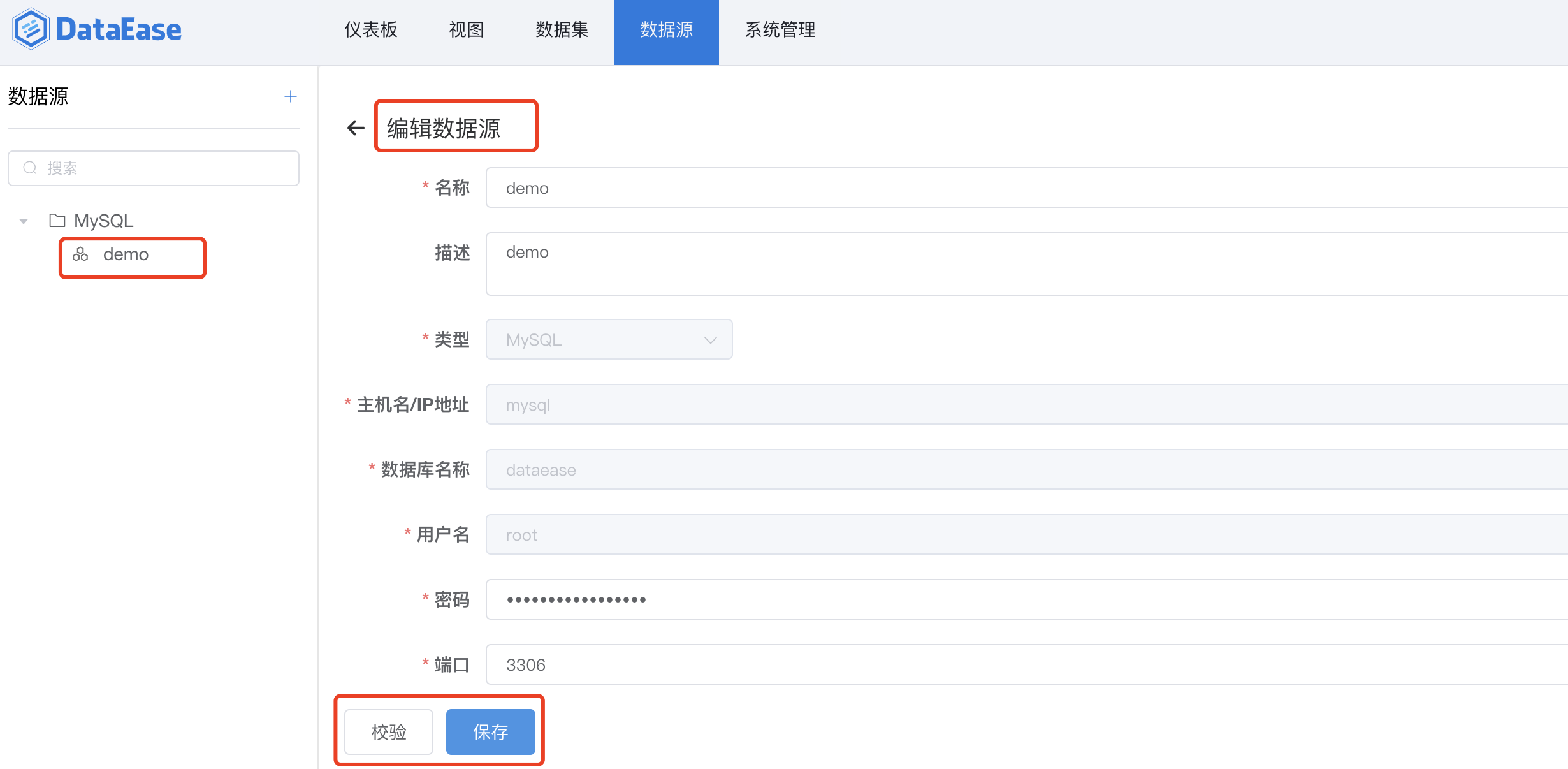Click the search magnifier icon in sidebar

(x=29, y=168)
